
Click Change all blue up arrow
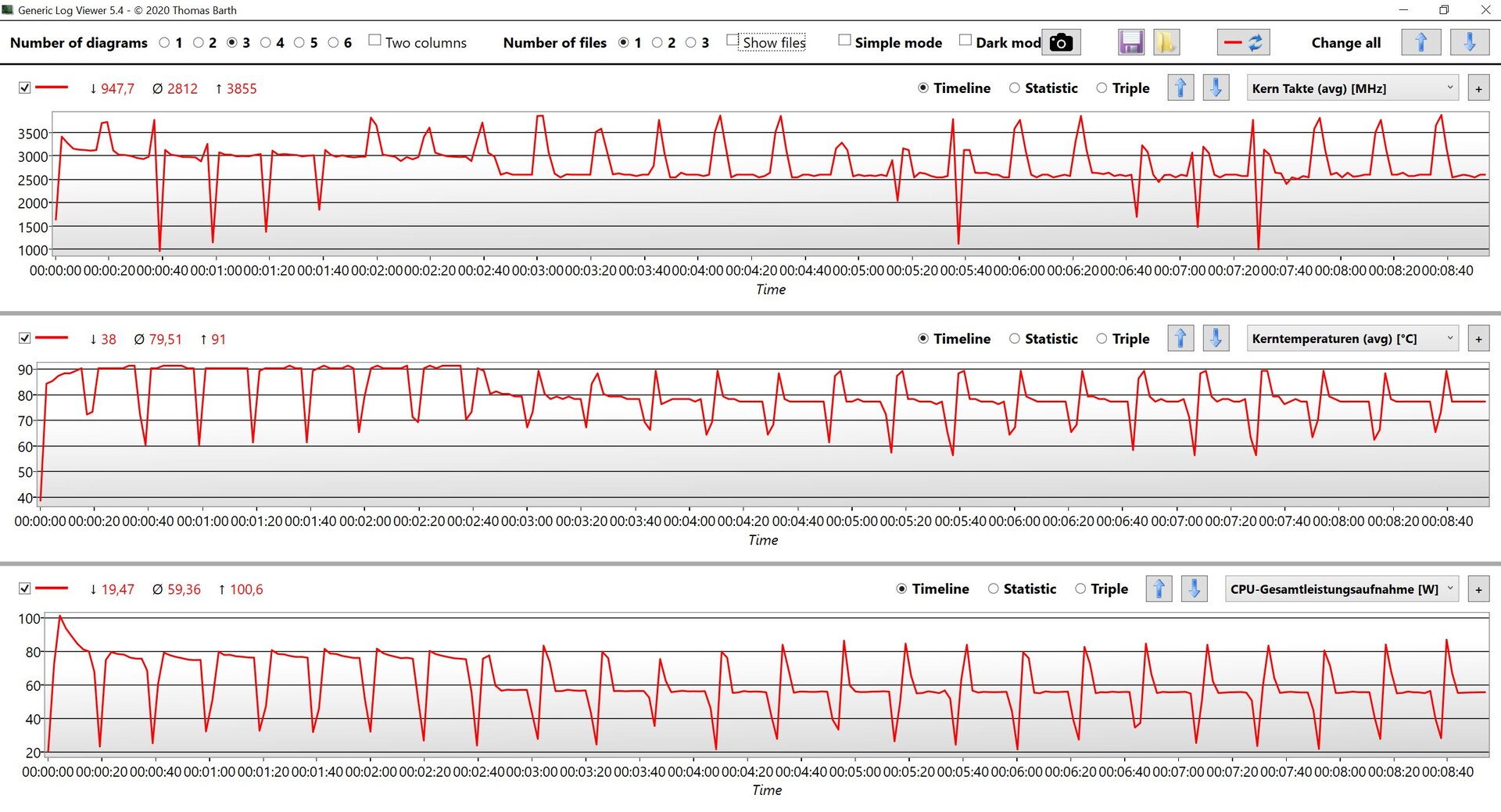(x=1420, y=42)
